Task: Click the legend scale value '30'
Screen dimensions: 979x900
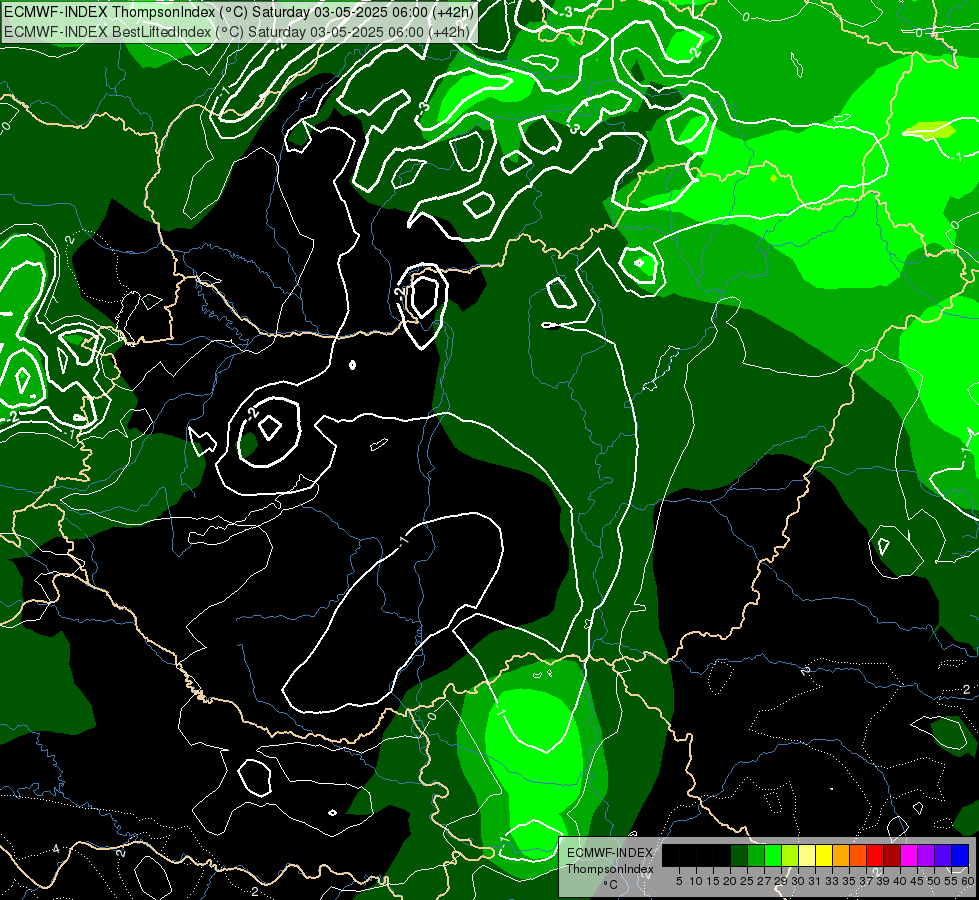Action: point(798,881)
